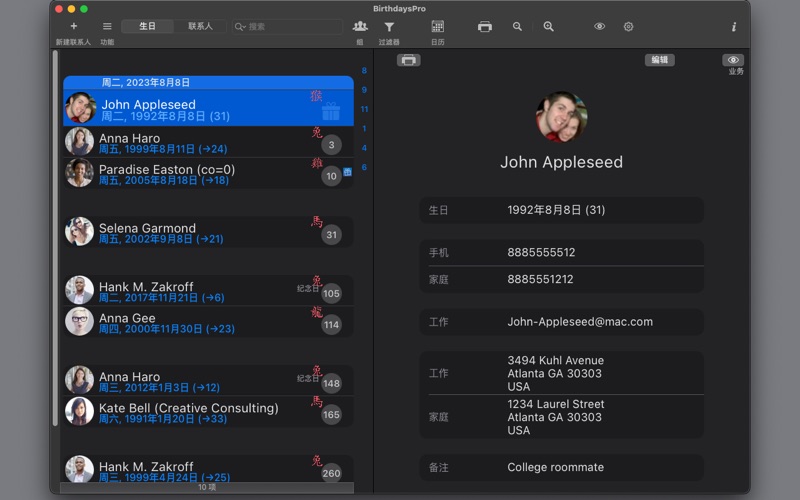The height and width of the screenshot is (500, 800).
Task: Click the info icon in toolbar
Action: coord(733,26)
